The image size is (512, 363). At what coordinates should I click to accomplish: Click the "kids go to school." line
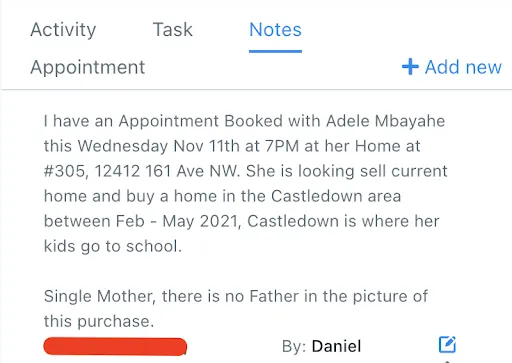coord(113,246)
